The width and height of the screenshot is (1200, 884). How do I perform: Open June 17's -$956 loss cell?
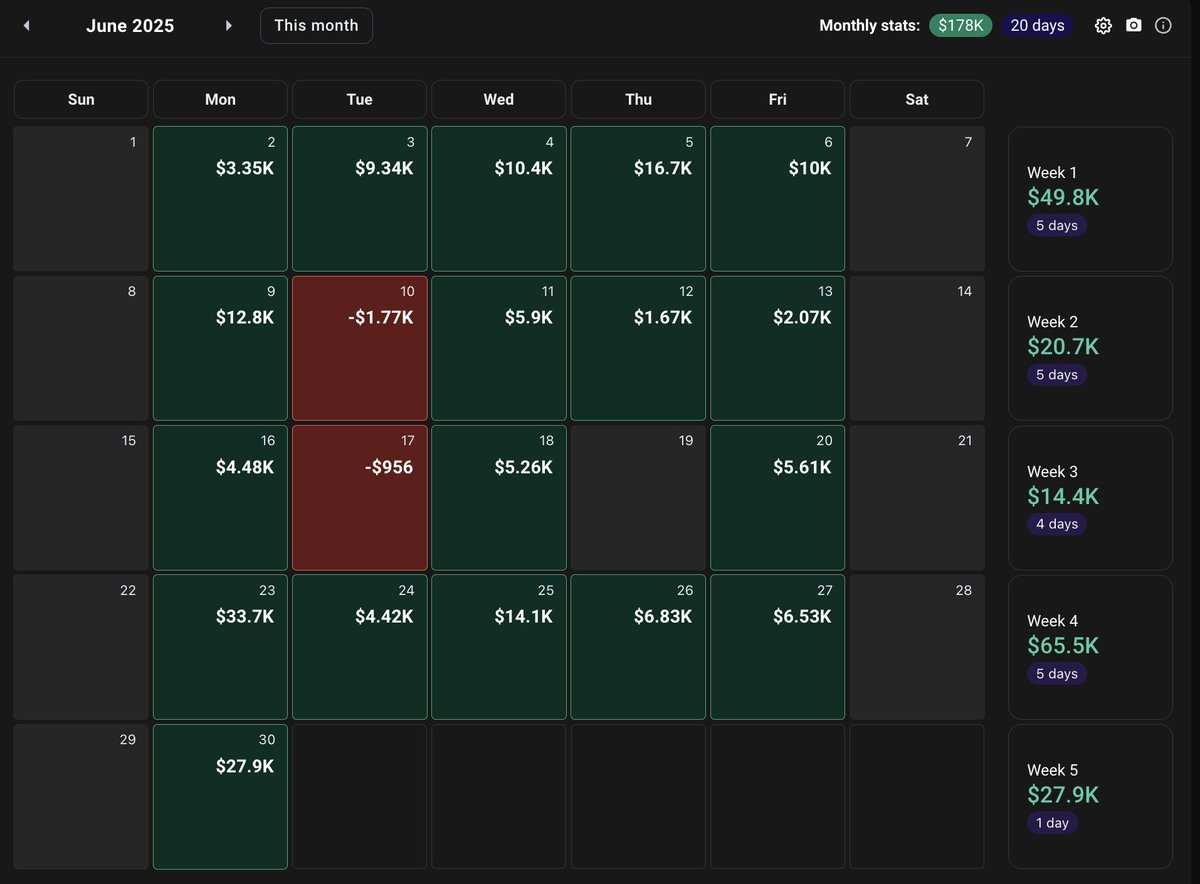(x=359, y=497)
